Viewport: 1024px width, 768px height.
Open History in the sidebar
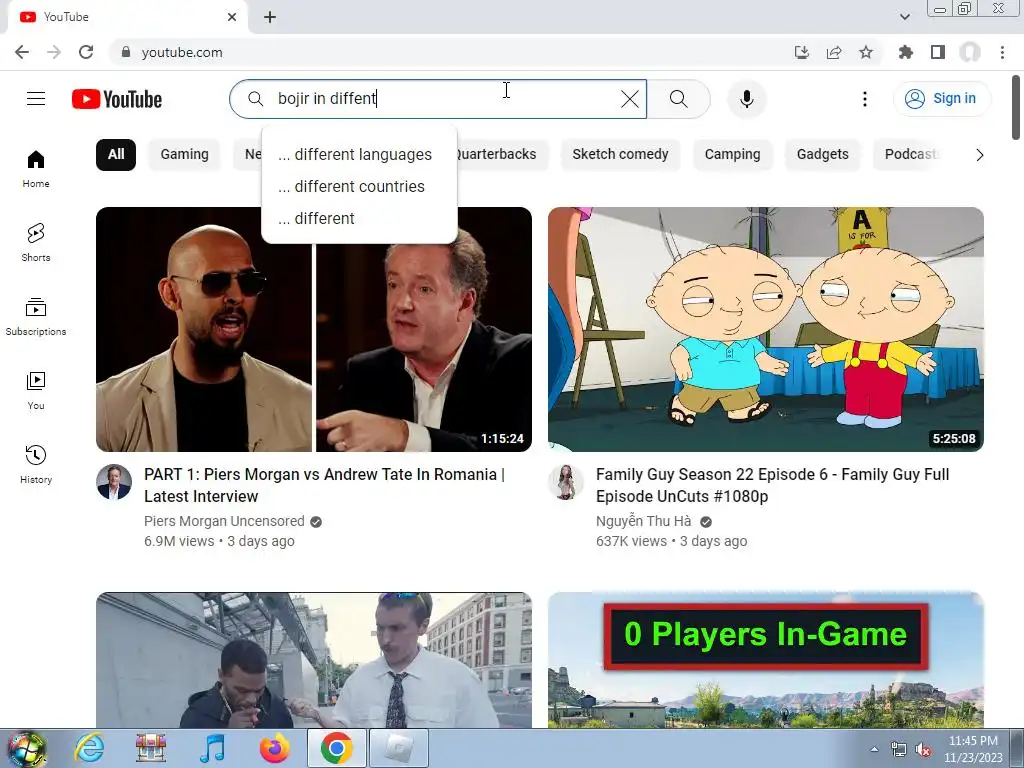pyautogui.click(x=36, y=464)
